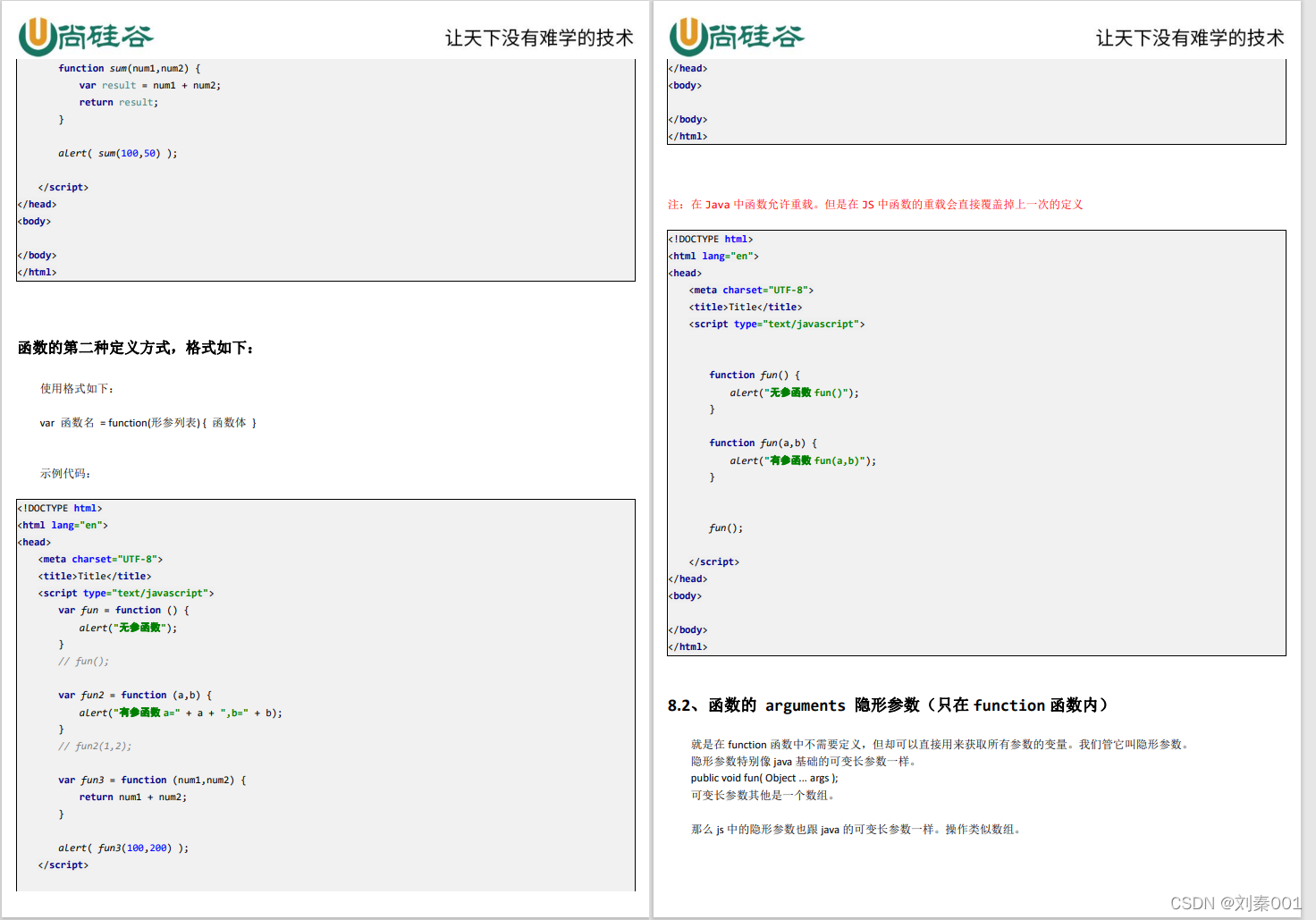Click the line 'function fun() {'
The width and height of the screenshot is (1316, 920).
click(755, 375)
